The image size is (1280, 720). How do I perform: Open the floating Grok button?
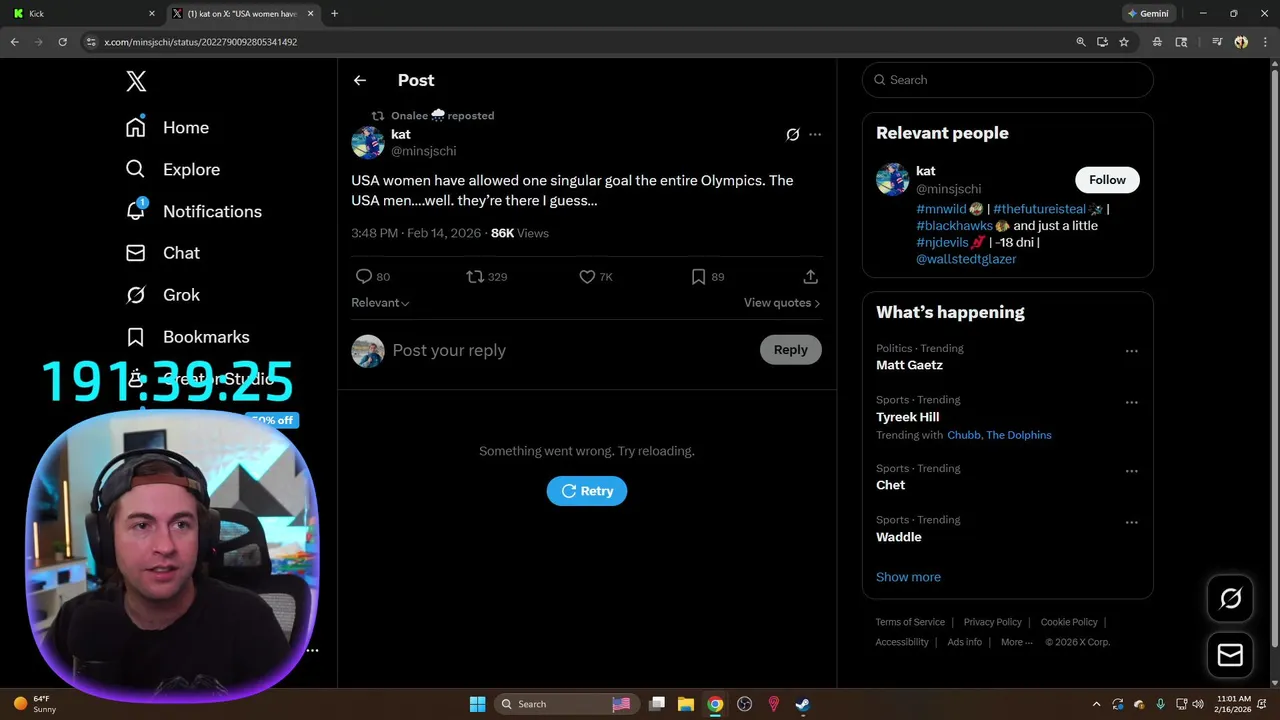1230,599
